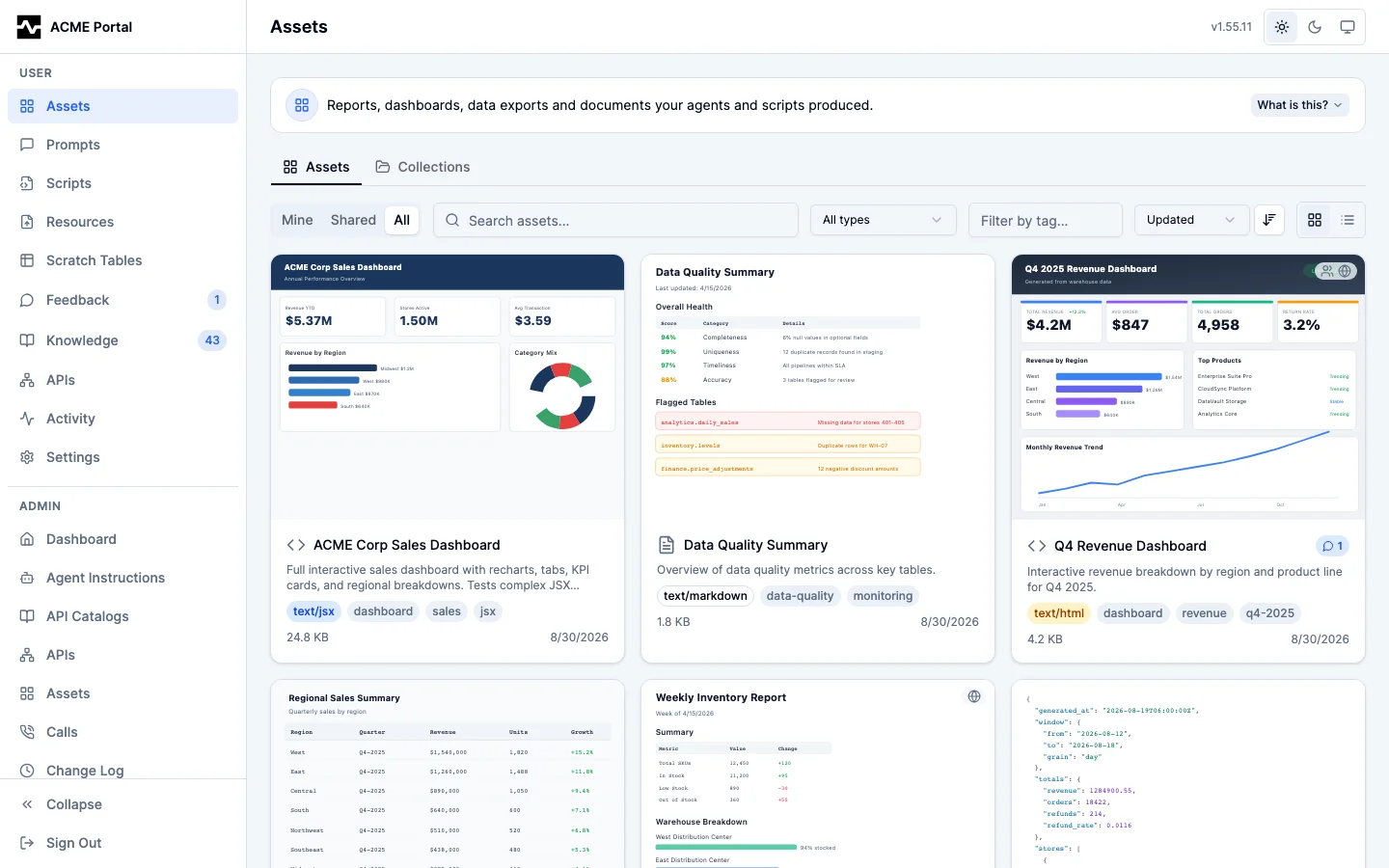Image resolution: width=1389 pixels, height=868 pixels.
Task: Click the Scratch Tables grid icon
Action: point(27,260)
